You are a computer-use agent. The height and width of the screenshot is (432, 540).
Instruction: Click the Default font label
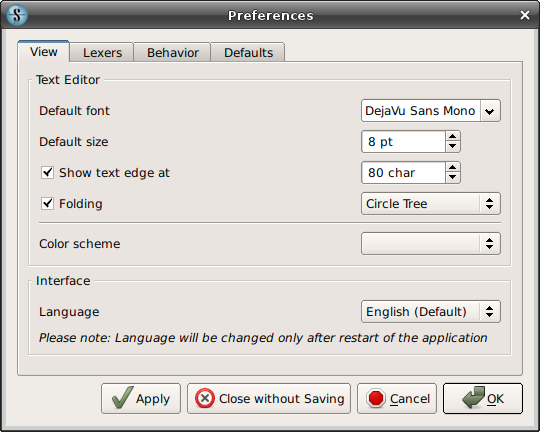(x=74, y=111)
